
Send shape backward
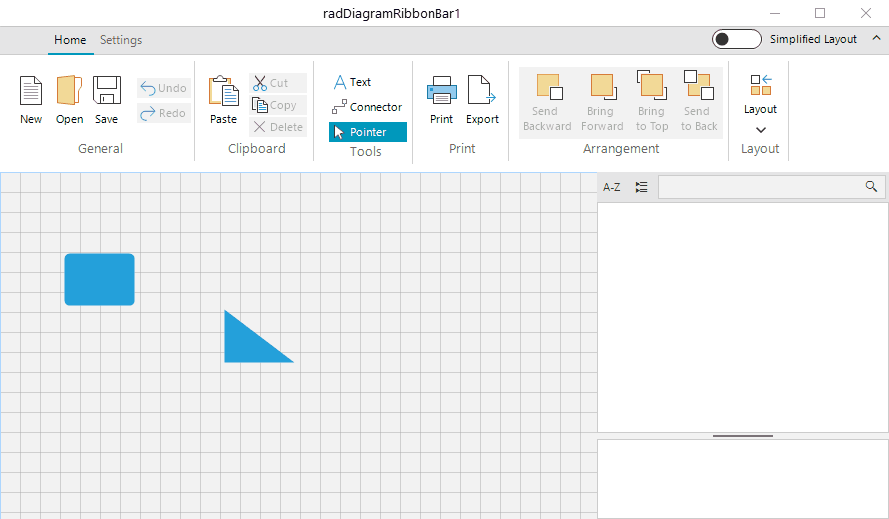(547, 103)
